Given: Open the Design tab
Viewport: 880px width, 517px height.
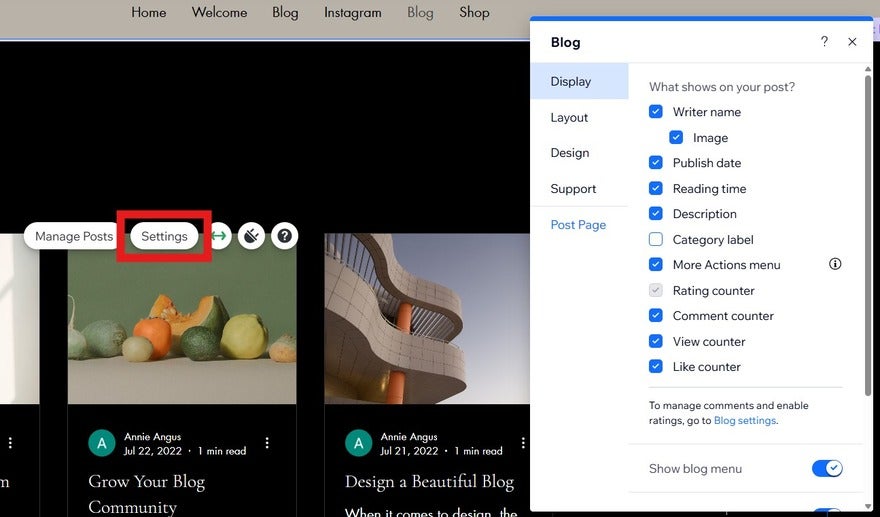Looking at the screenshot, I should click(569, 153).
